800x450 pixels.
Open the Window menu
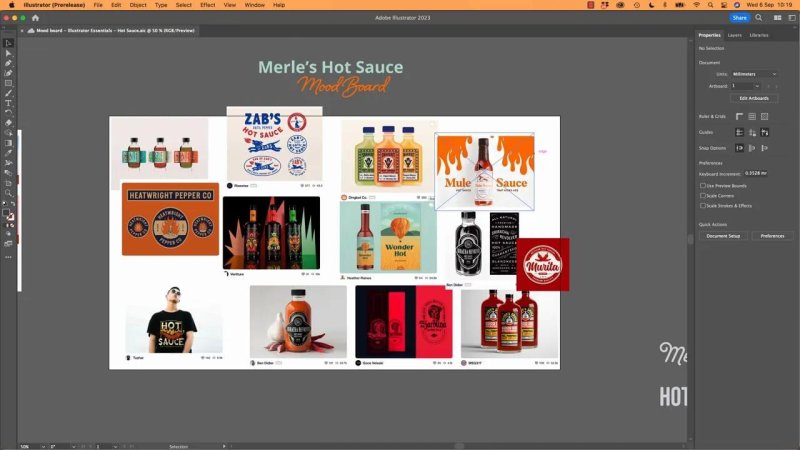[254, 5]
